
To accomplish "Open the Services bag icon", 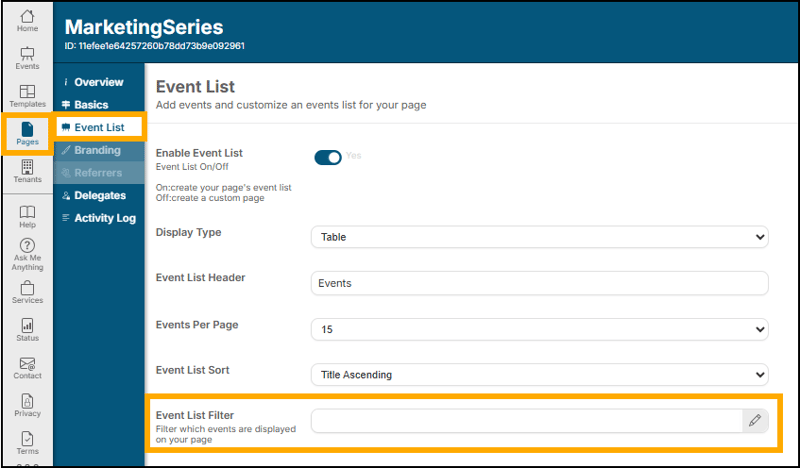I will point(27,292).
